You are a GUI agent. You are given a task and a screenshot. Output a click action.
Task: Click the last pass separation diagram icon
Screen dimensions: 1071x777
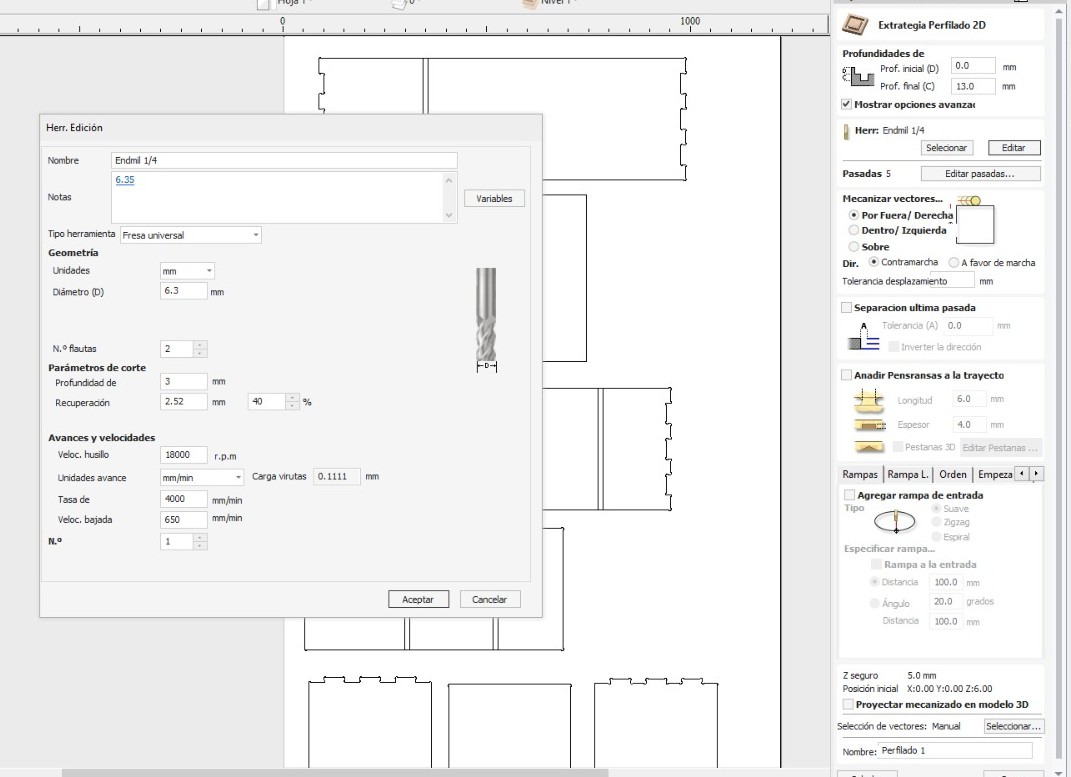click(x=863, y=336)
